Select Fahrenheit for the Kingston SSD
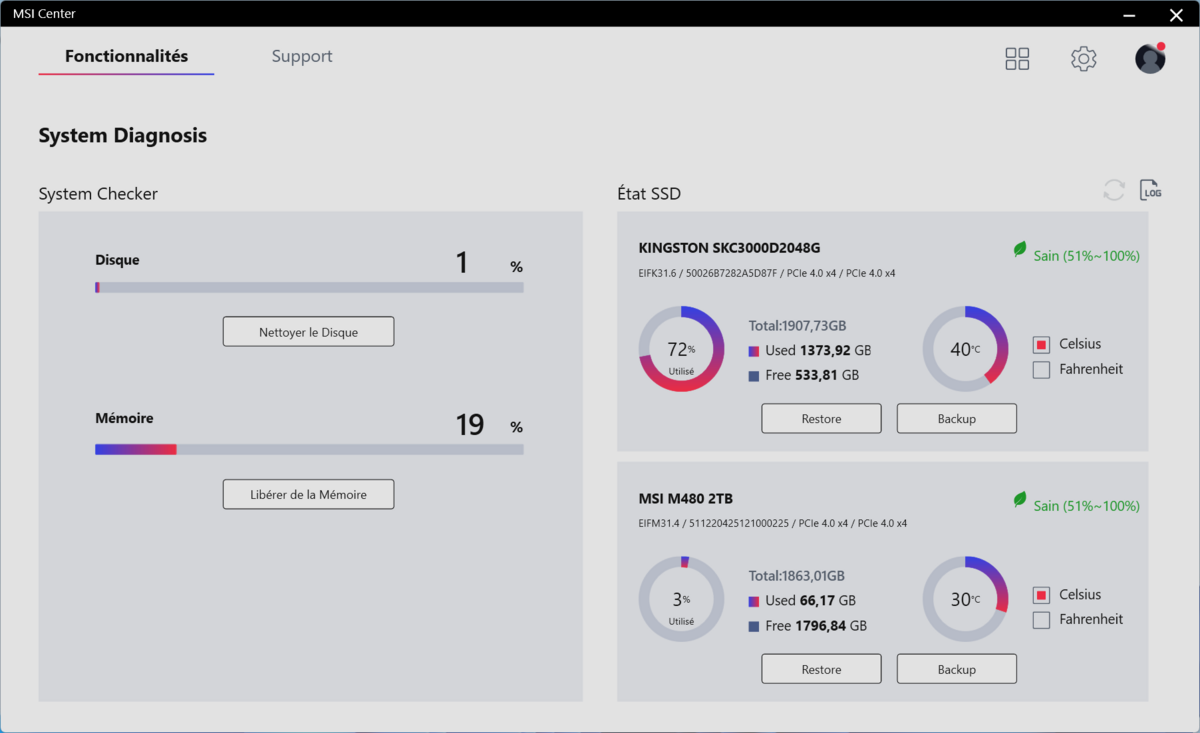Viewport: 1200px width, 733px height. tap(1041, 370)
